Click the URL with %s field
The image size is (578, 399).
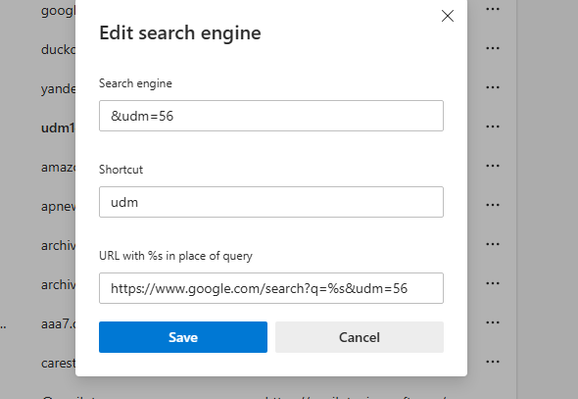(x=271, y=288)
